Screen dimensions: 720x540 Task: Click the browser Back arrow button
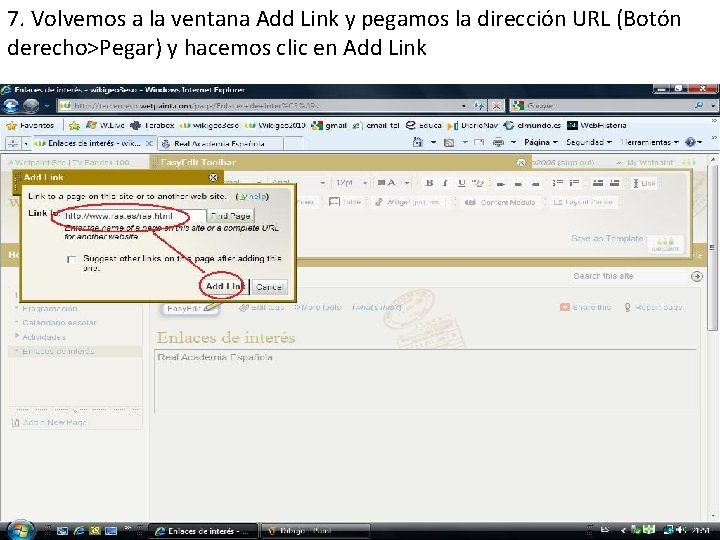[10, 106]
